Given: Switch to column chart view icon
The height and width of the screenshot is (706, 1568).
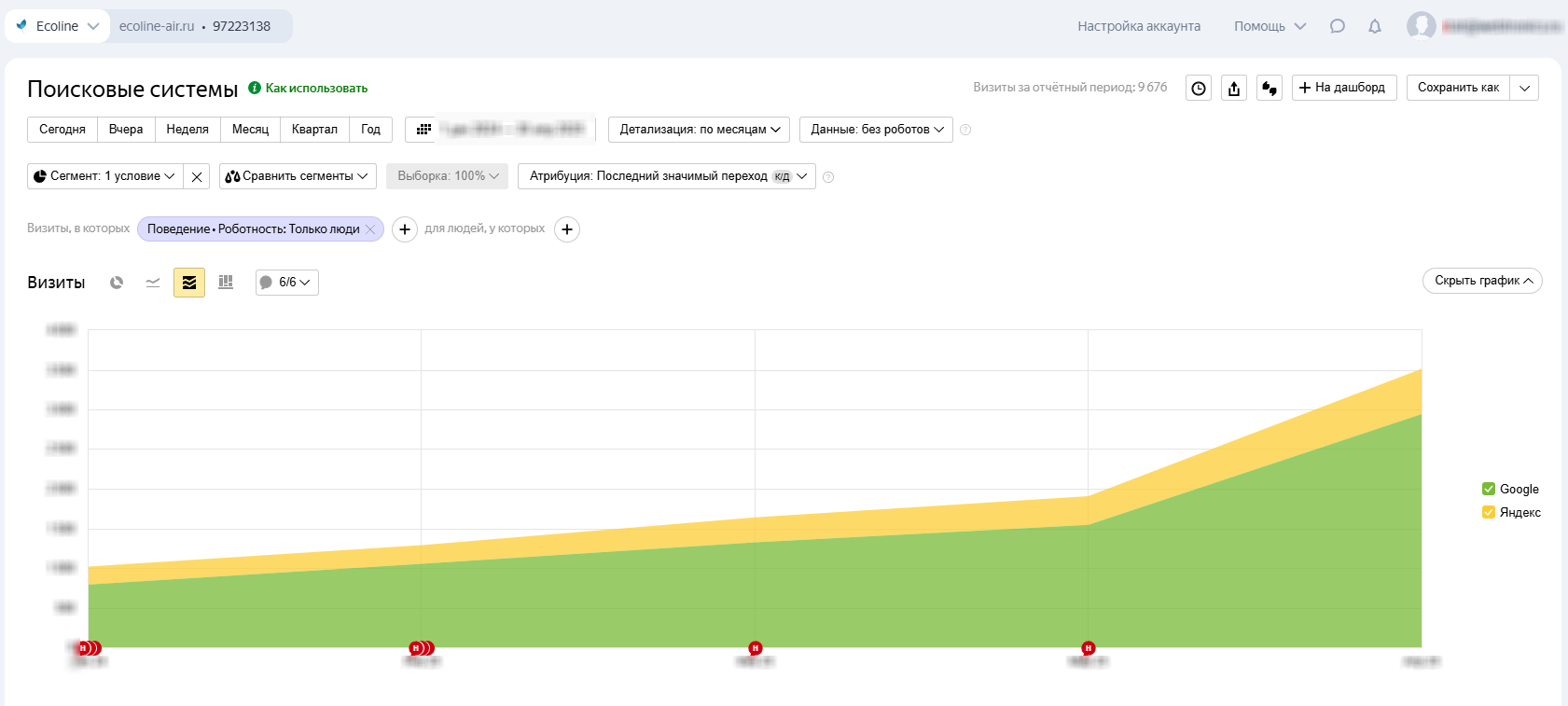Looking at the screenshot, I should click(226, 283).
